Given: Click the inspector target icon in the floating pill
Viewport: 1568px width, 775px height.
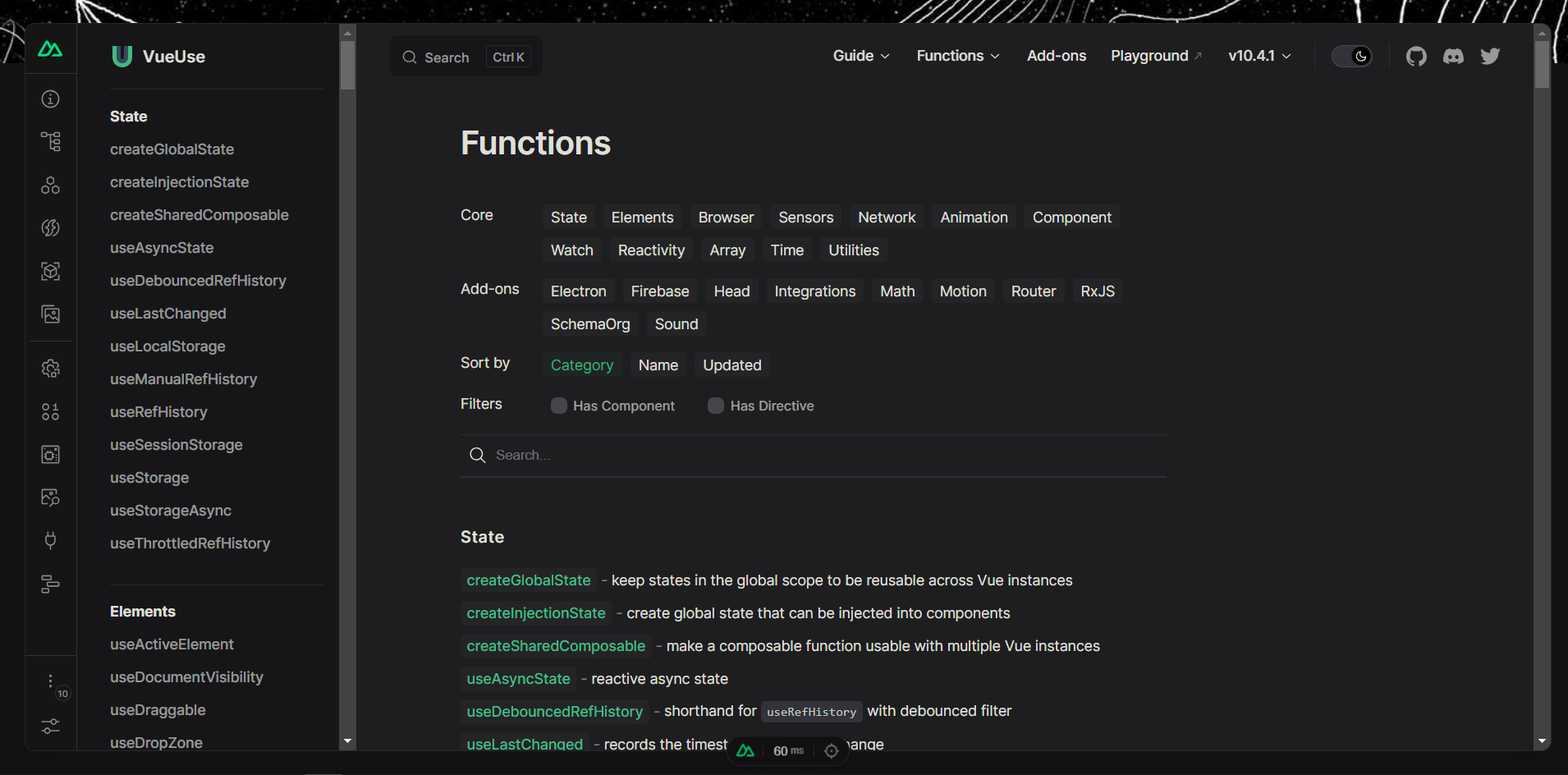Looking at the screenshot, I should [831, 751].
